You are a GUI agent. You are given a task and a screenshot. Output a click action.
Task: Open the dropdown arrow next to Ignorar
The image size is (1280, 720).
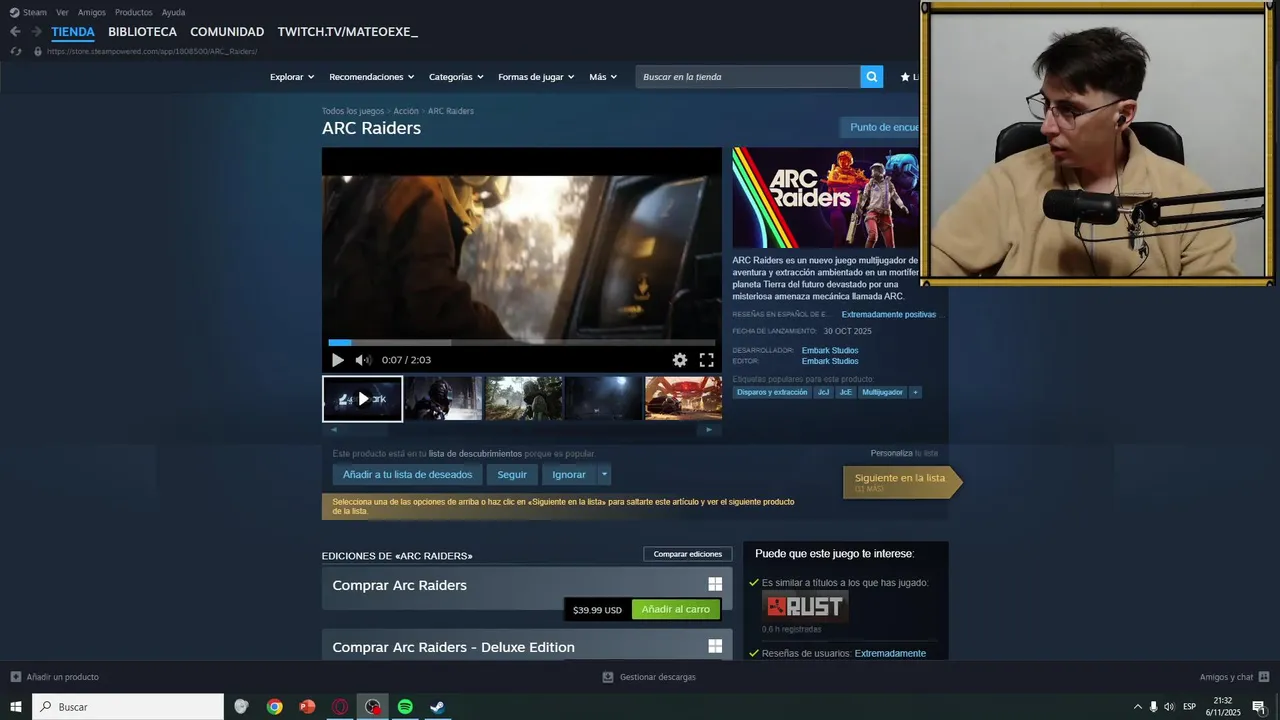tap(604, 475)
